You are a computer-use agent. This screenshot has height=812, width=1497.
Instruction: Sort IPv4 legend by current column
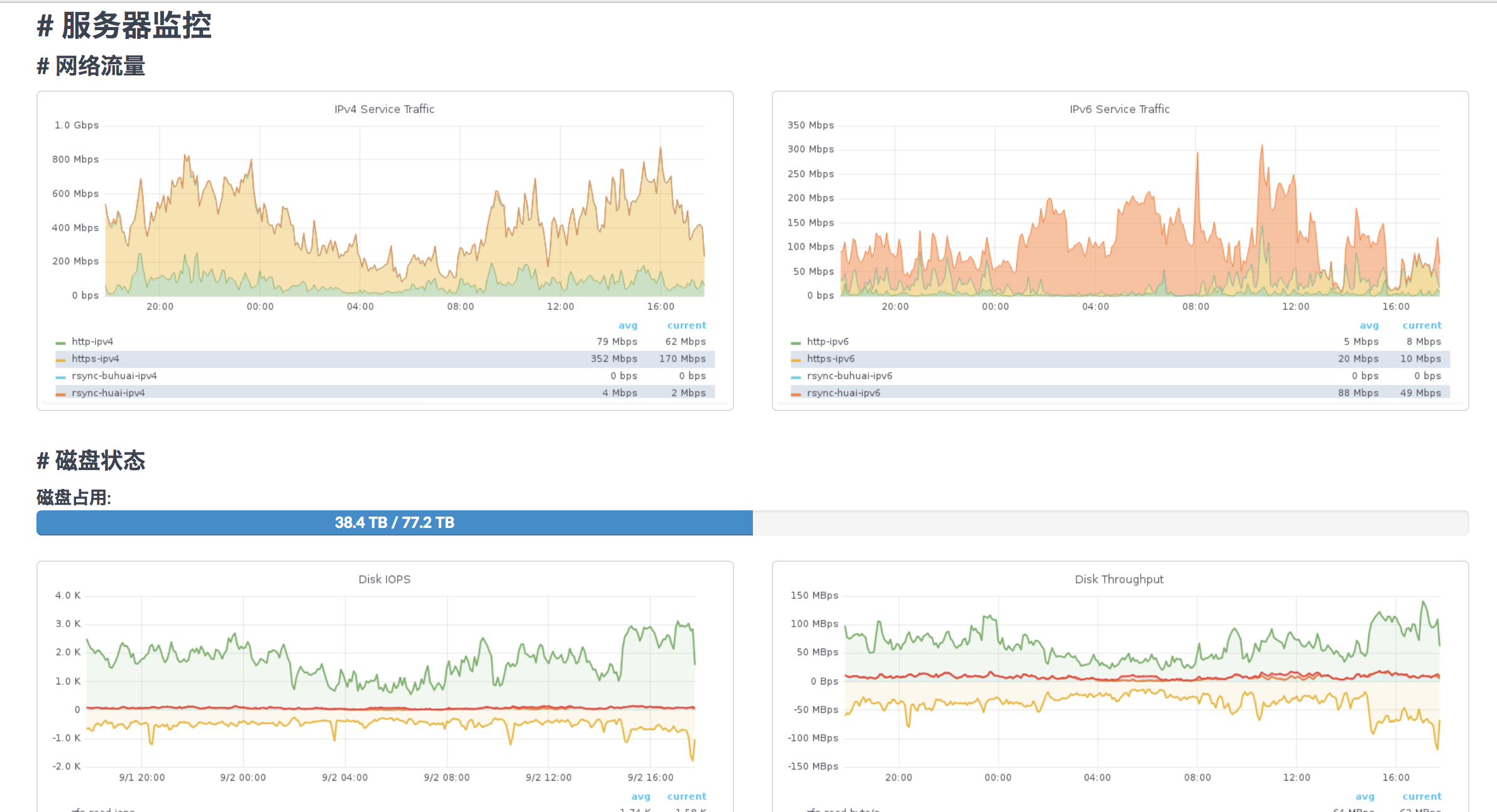tap(687, 325)
